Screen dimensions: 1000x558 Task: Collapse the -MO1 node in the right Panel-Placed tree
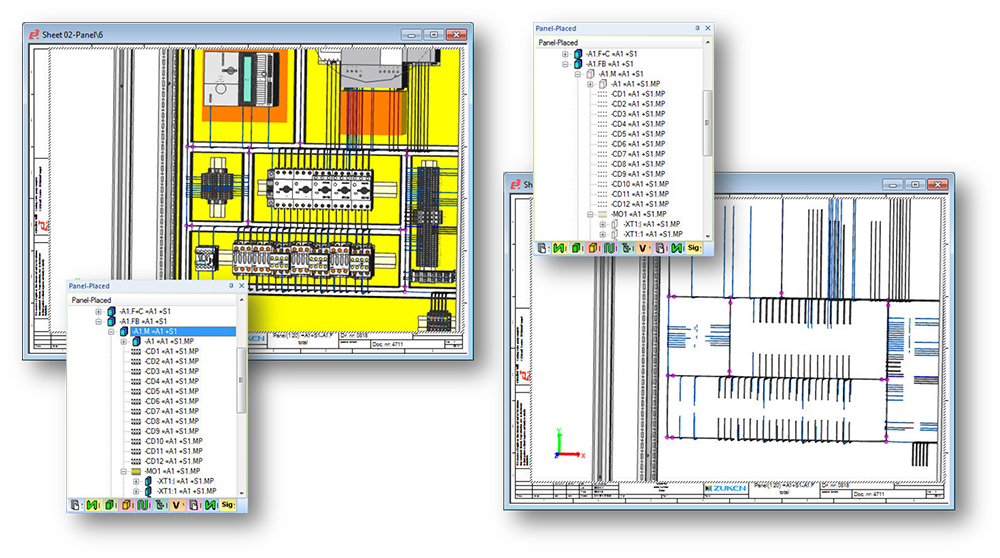coord(590,214)
